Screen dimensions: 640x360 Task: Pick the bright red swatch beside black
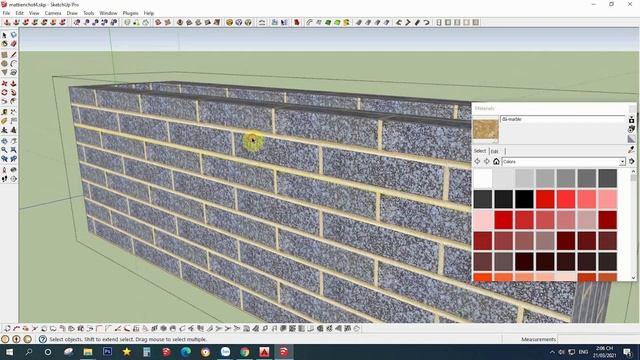click(545, 199)
